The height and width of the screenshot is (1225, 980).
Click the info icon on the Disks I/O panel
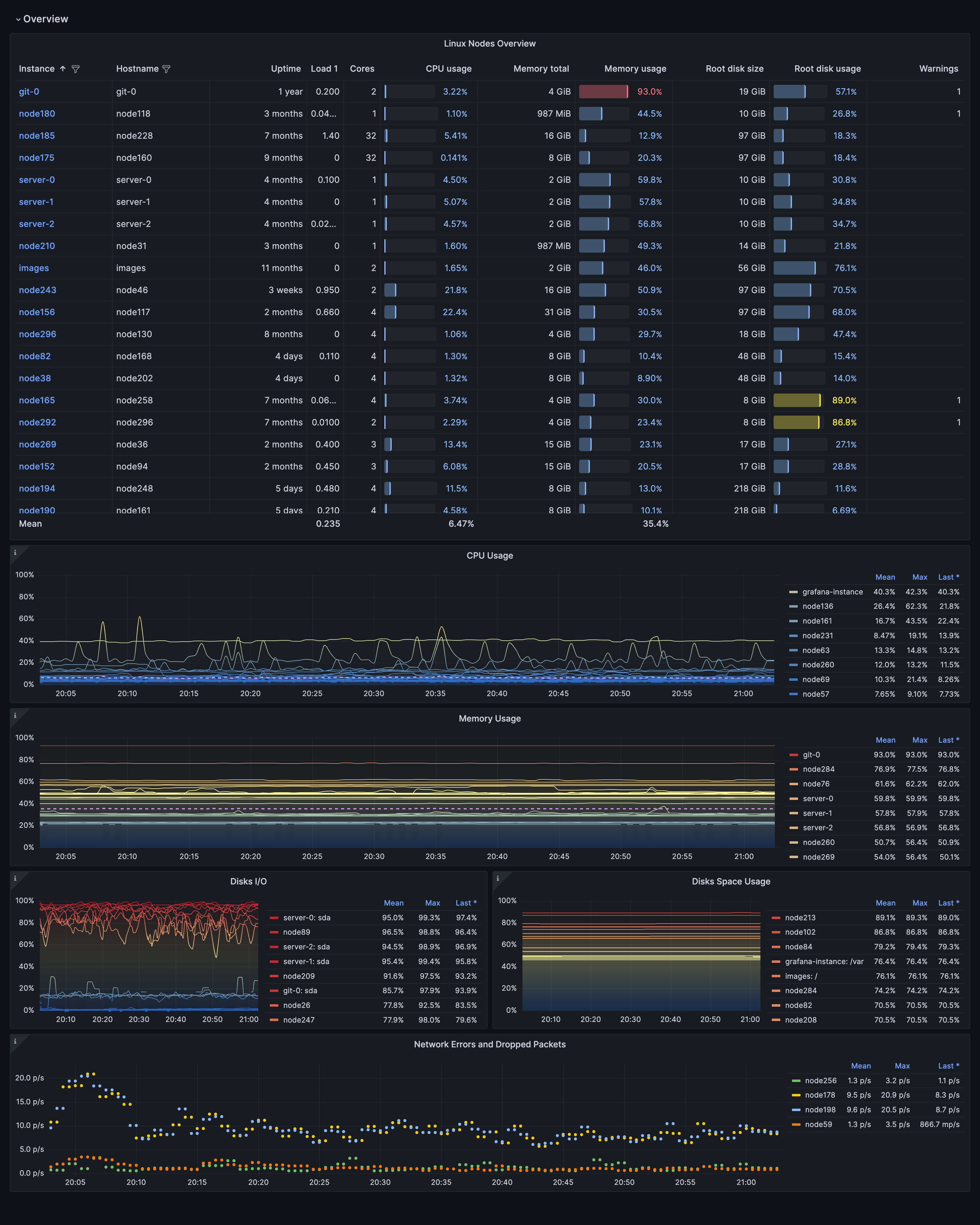pos(15,879)
